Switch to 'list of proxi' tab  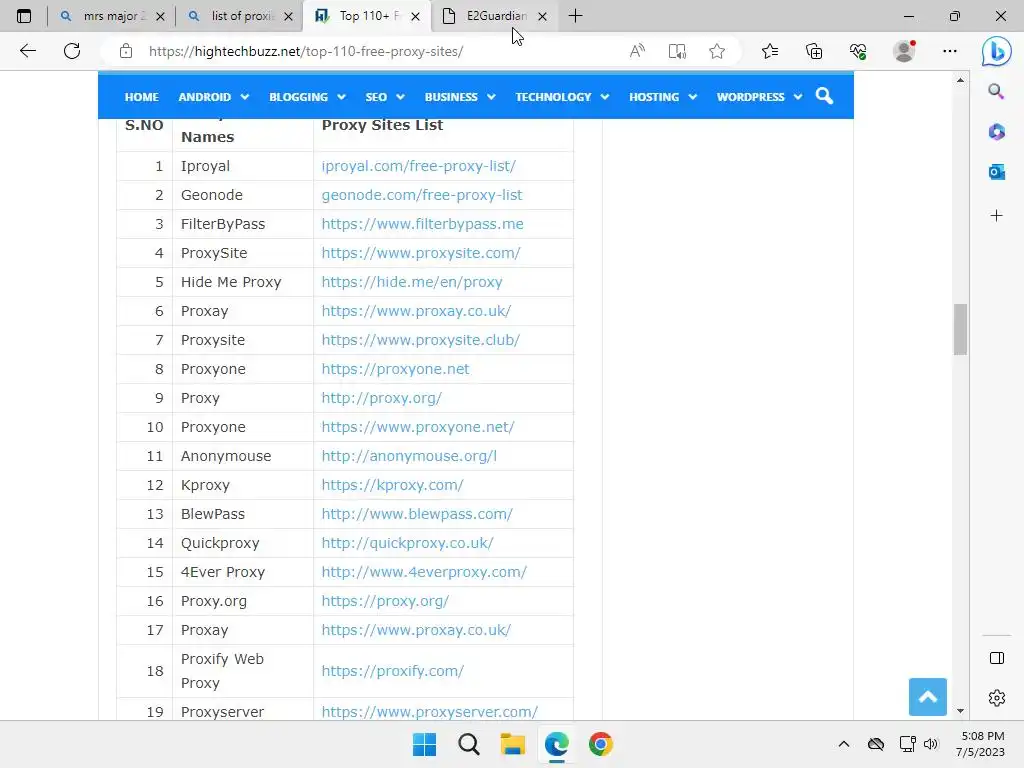point(240,16)
